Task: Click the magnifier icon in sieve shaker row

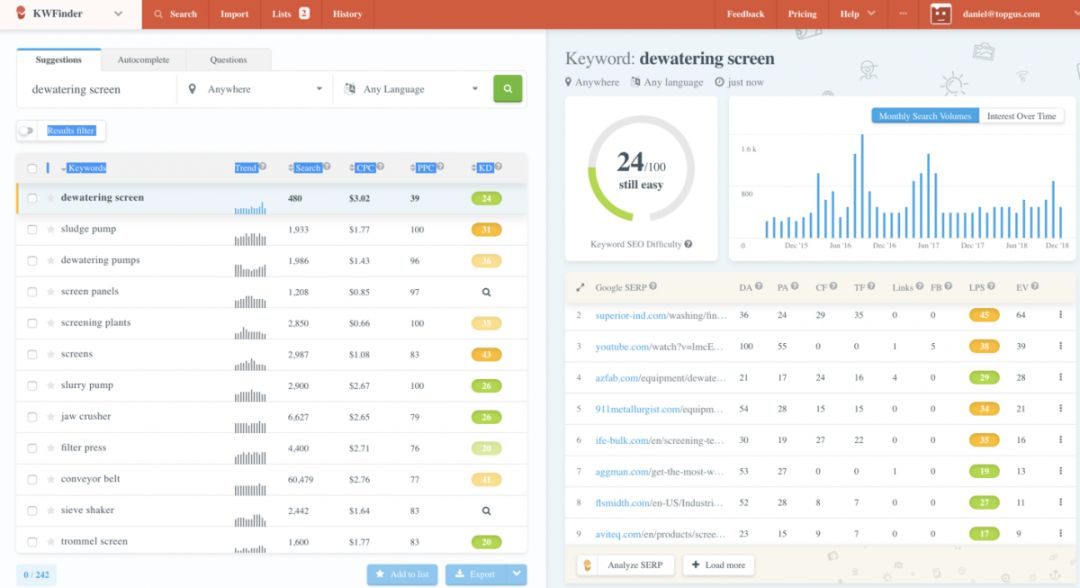Action: click(486, 510)
